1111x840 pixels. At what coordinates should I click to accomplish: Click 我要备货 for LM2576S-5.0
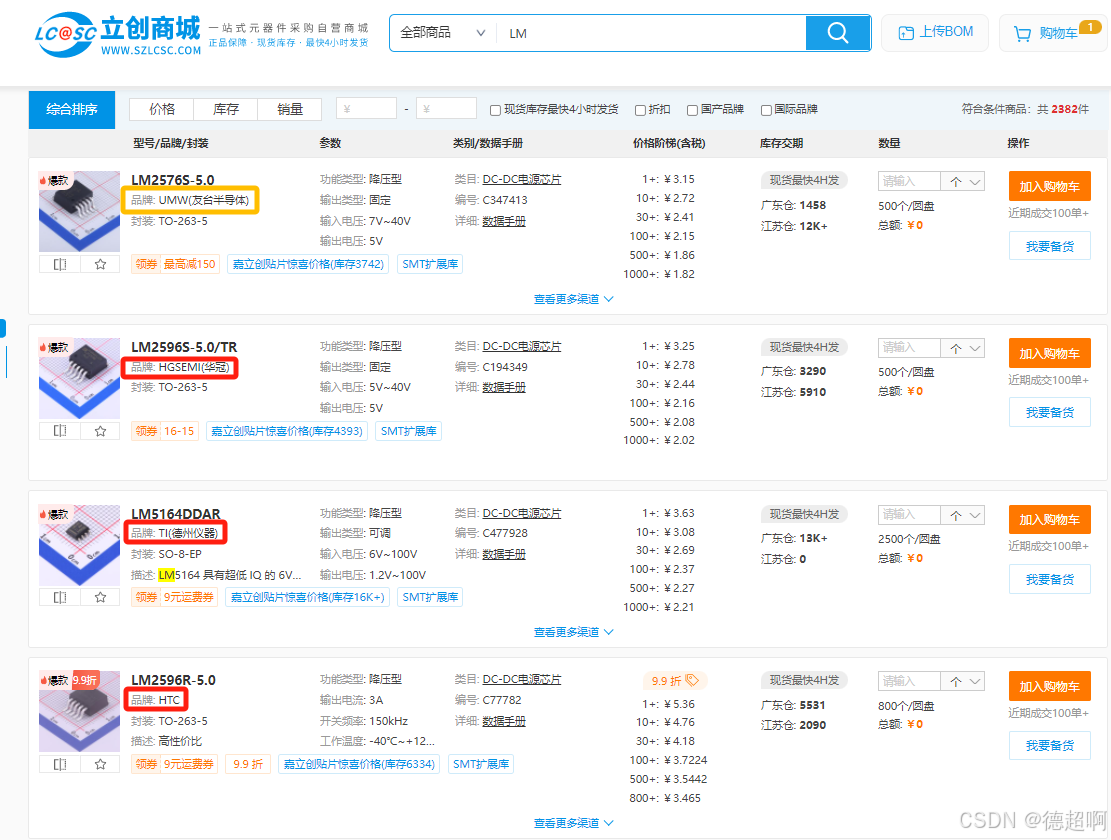[1049, 246]
